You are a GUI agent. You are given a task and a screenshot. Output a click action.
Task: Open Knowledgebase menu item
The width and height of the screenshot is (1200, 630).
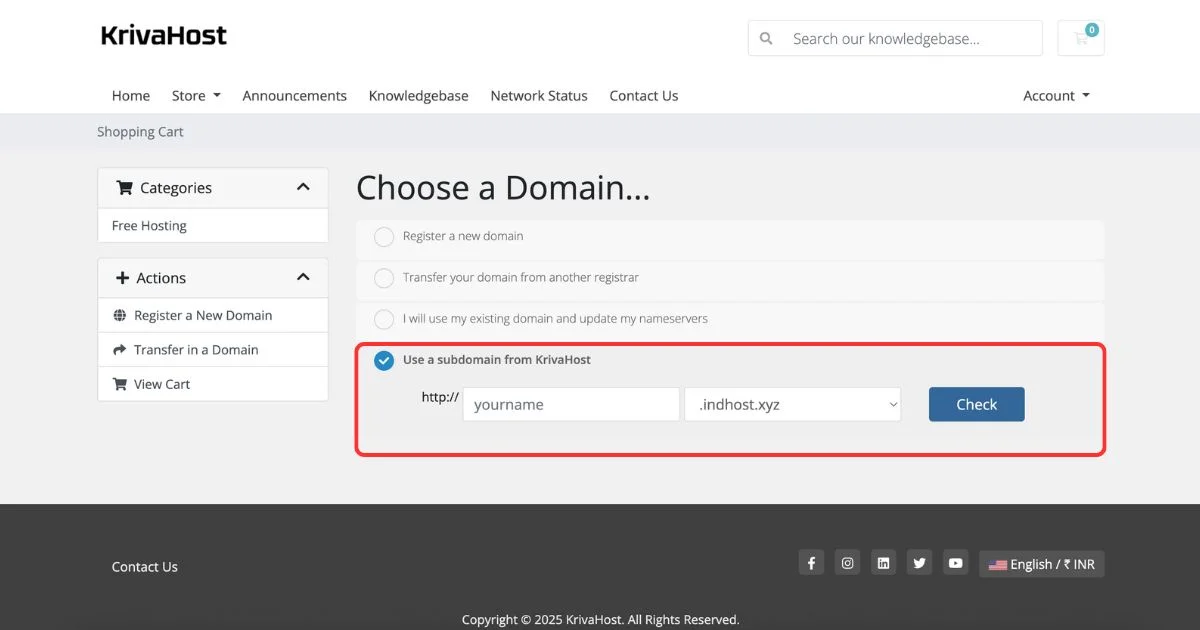point(419,96)
